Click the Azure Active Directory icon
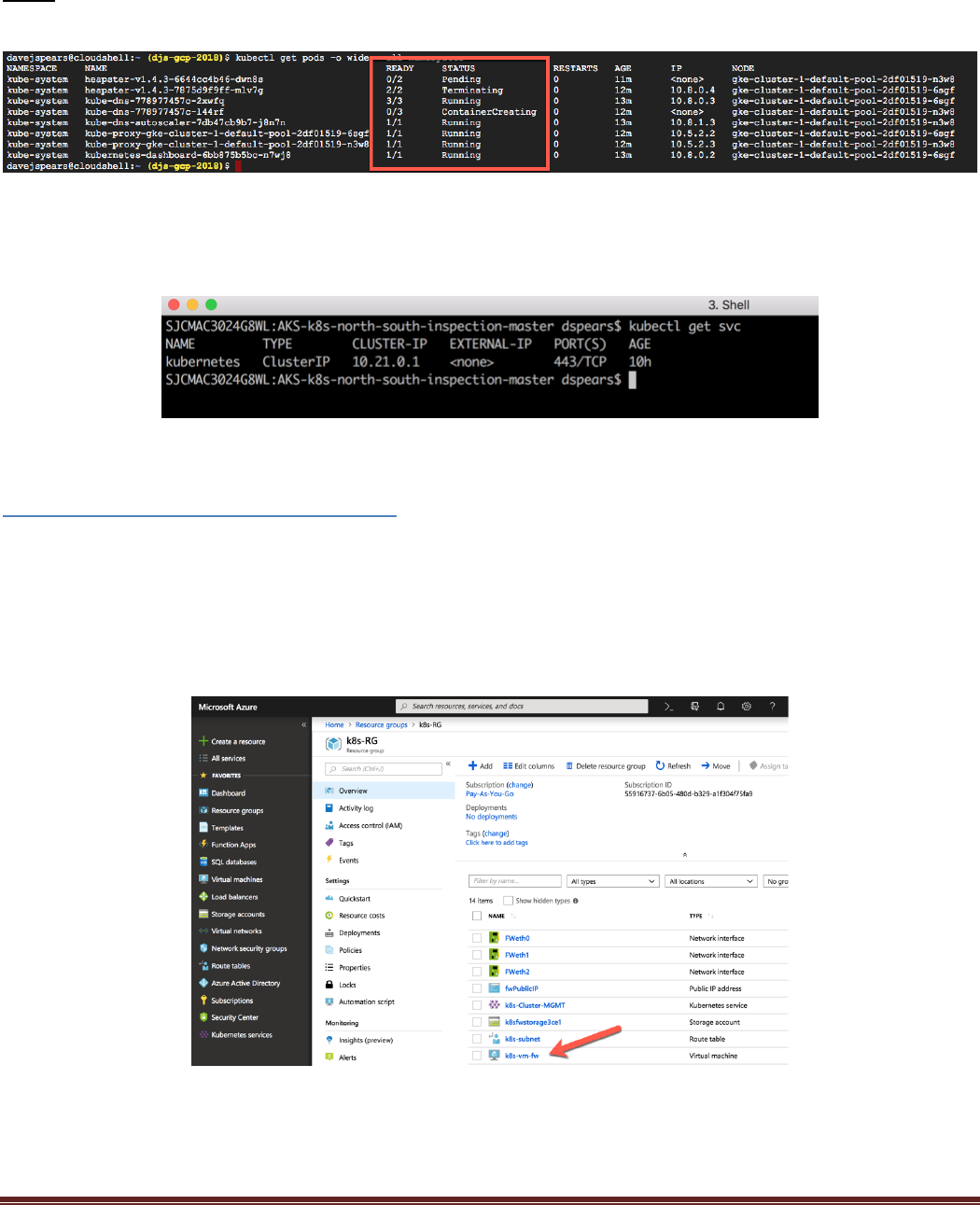The width and height of the screenshot is (980, 1205). [203, 983]
